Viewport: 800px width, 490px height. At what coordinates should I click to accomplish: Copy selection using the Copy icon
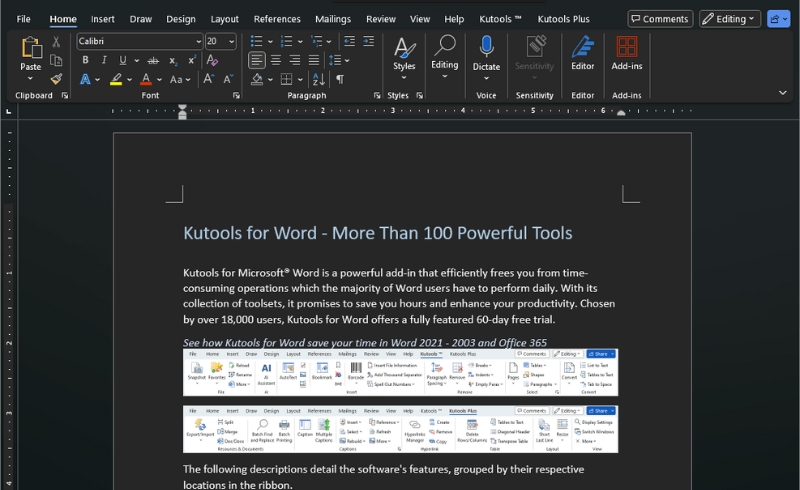click(56, 60)
